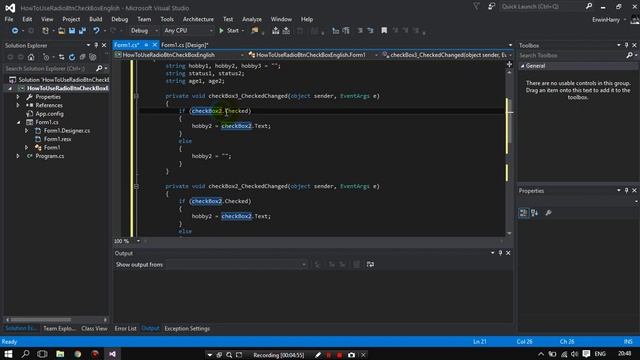
Task: Click the Increase indent toolbar icon
Action: pos(346,31)
